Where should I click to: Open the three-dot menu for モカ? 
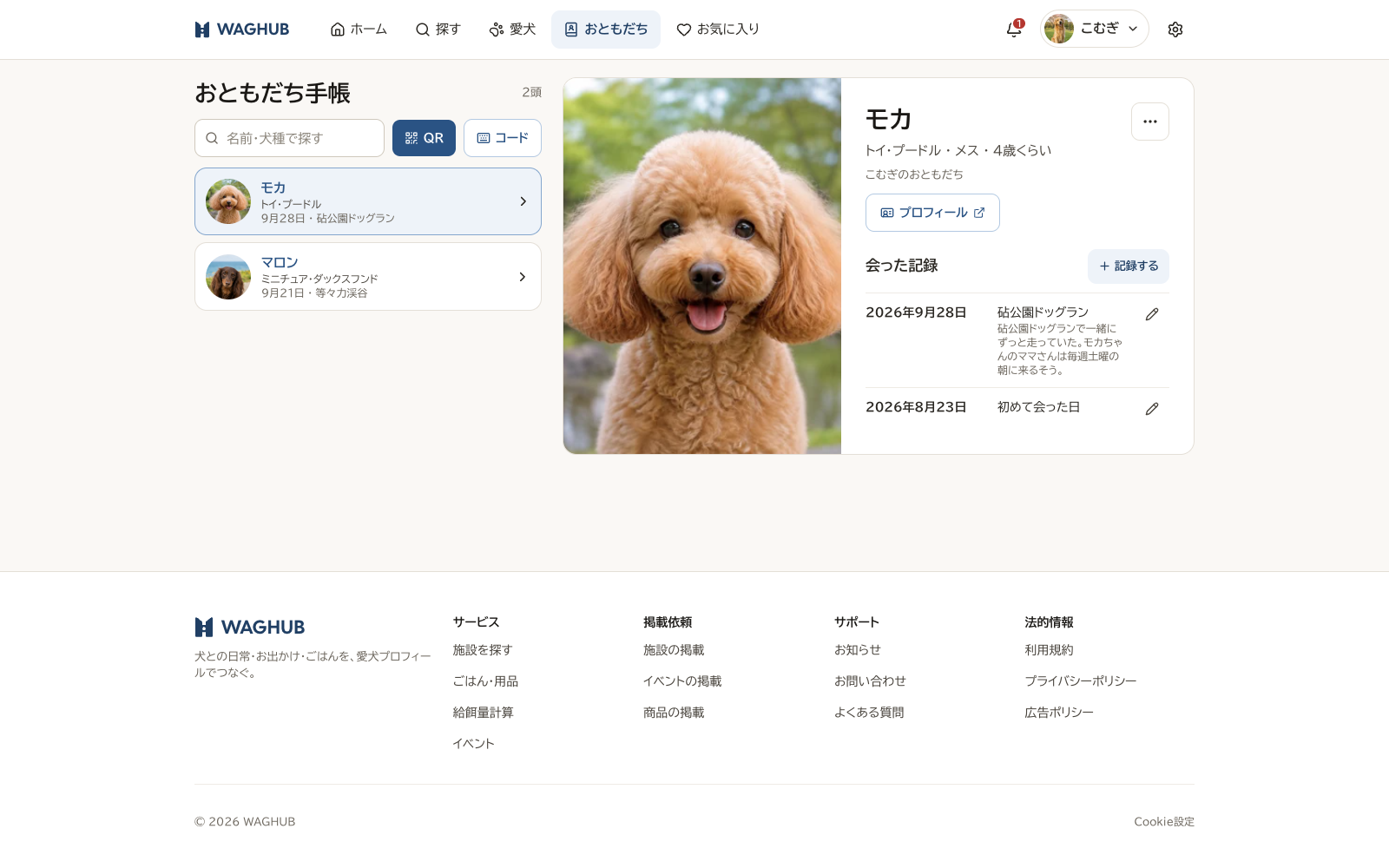1150,122
